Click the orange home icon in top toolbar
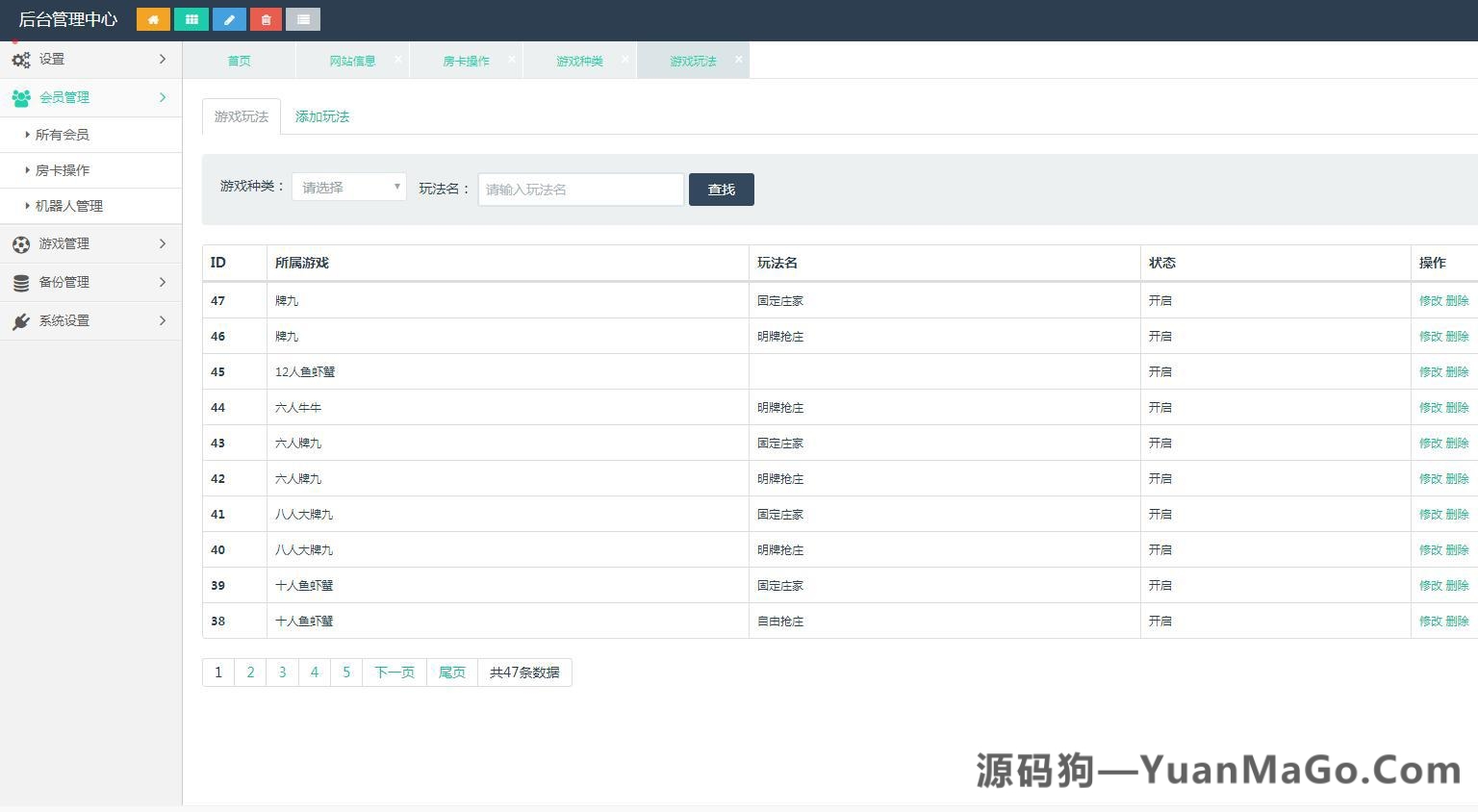This screenshot has width=1478, height=812. click(x=152, y=18)
